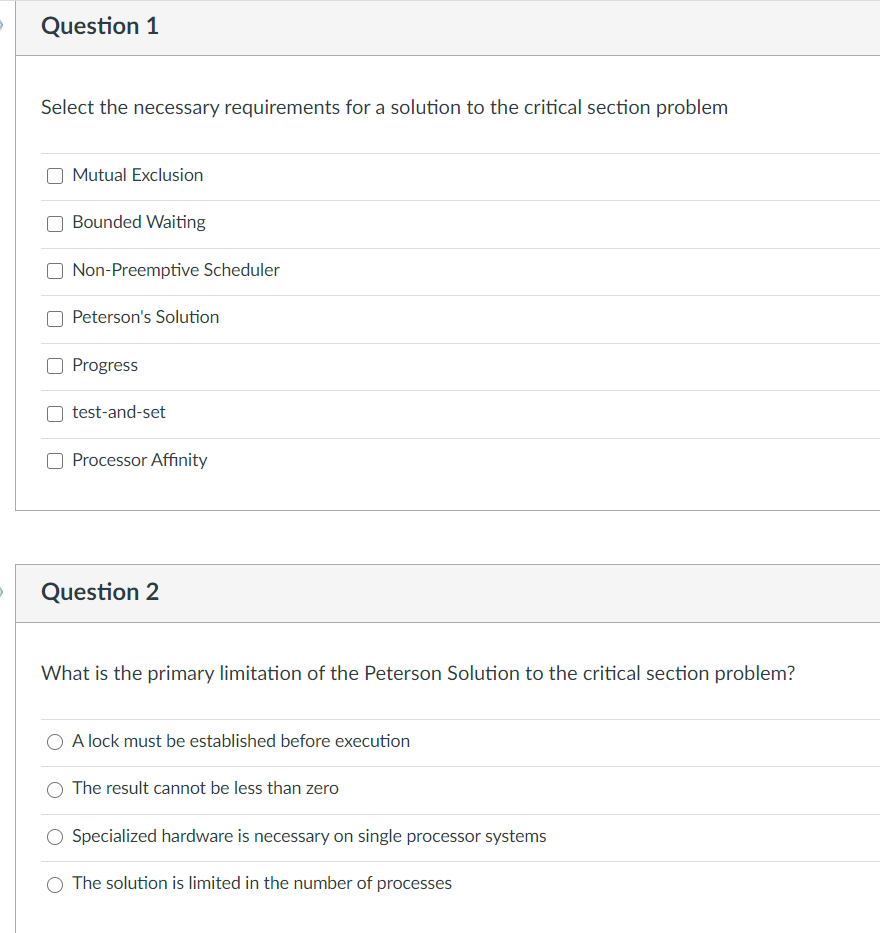Select the answer about establishing a lock
Screen dimensions: 880x933
coord(55,741)
